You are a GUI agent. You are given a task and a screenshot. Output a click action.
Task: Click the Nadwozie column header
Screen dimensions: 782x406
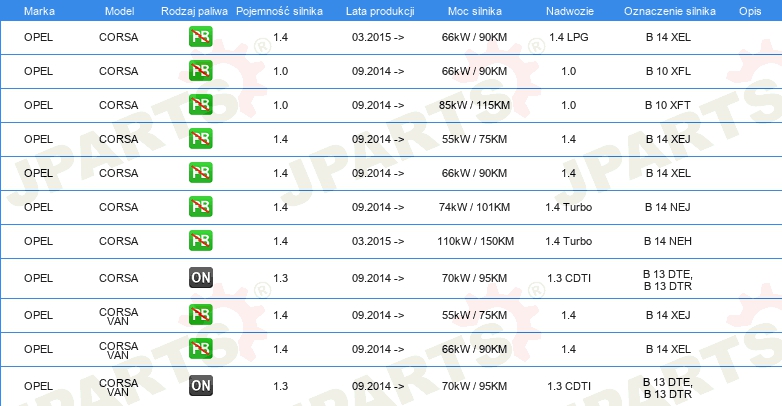(570, 11)
